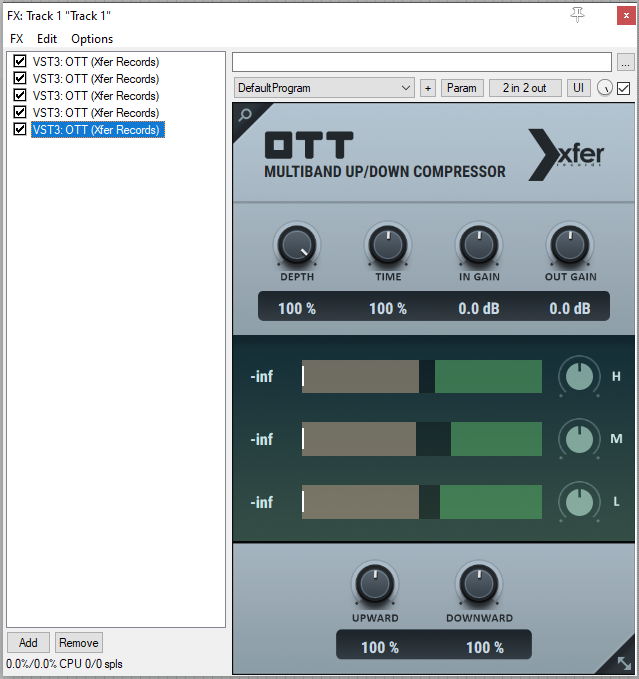Screen dimensions: 639x679
Task: Click the Depth knob
Action: click(x=296, y=244)
